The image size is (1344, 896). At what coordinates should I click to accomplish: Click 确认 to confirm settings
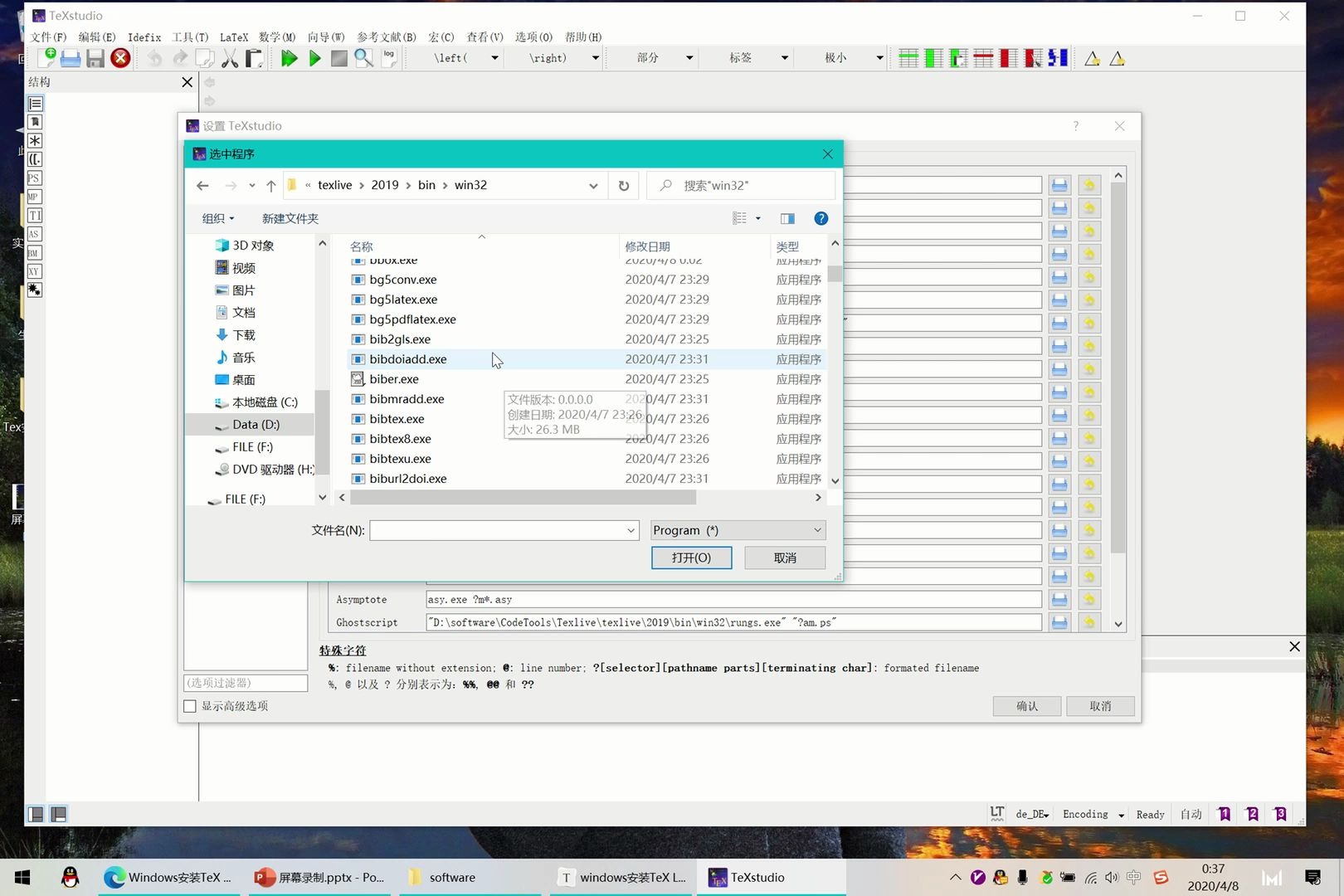tap(1026, 706)
